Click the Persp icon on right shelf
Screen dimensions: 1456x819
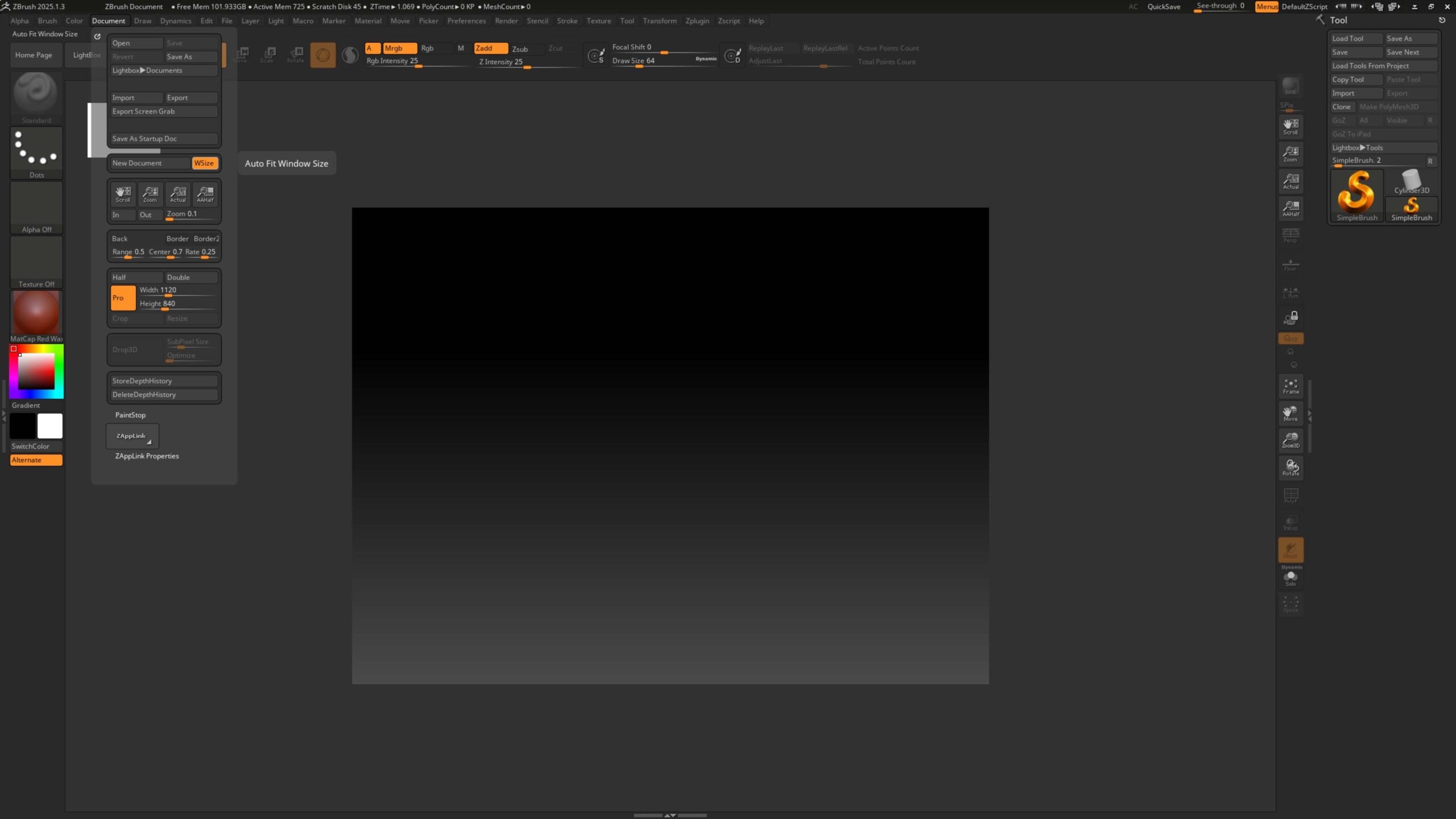[x=1290, y=235]
